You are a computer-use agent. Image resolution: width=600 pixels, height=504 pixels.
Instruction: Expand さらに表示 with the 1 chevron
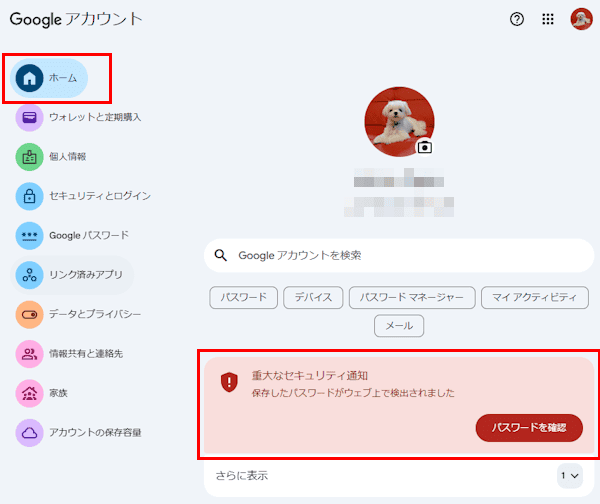(x=569, y=476)
